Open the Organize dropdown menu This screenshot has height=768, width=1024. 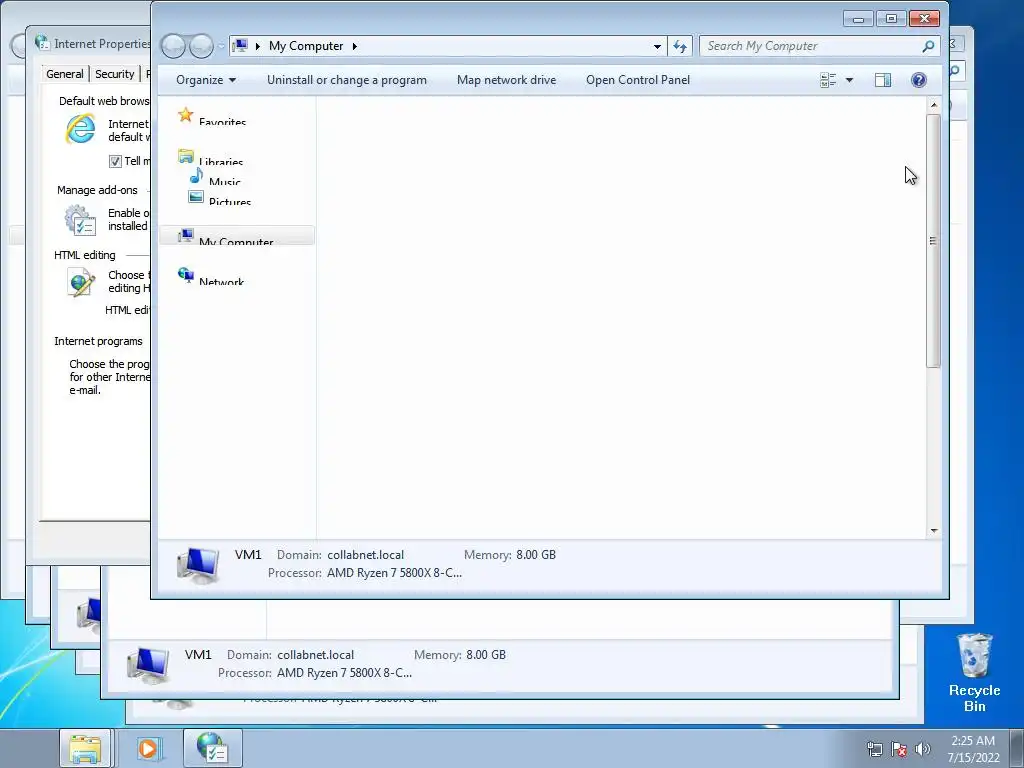tap(206, 80)
